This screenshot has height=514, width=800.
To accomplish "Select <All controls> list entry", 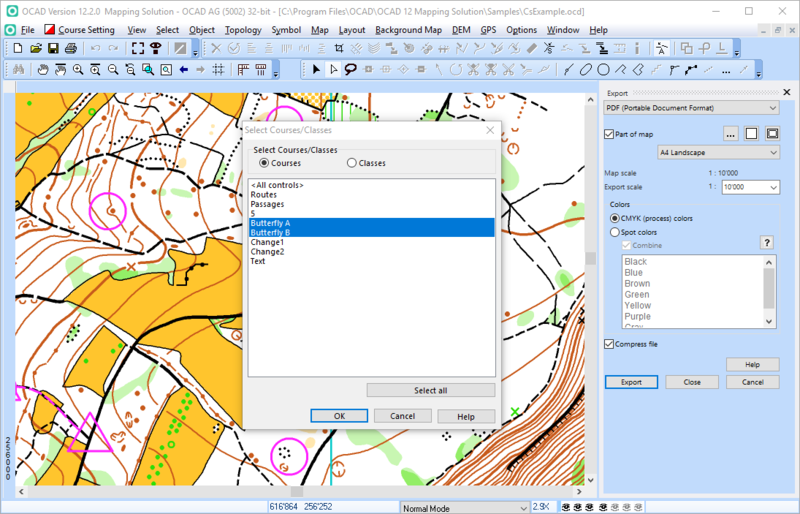I will (371, 185).
